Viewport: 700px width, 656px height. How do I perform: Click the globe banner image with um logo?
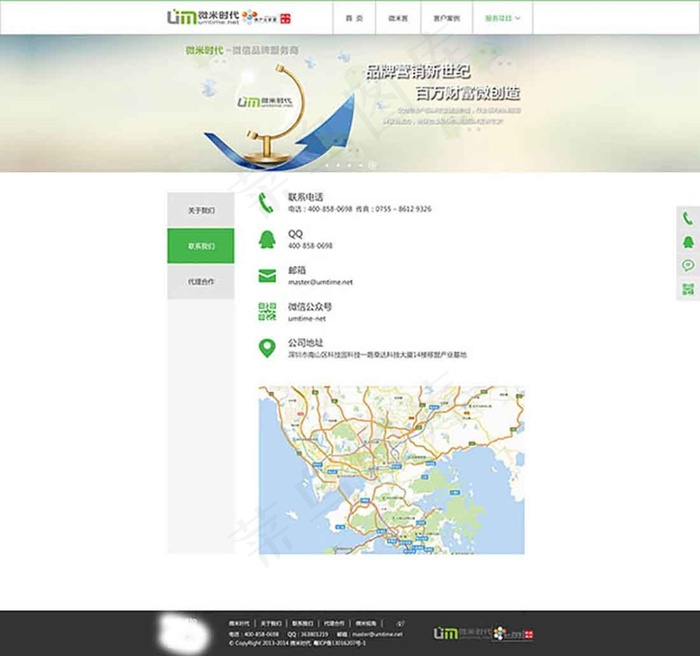277,116
